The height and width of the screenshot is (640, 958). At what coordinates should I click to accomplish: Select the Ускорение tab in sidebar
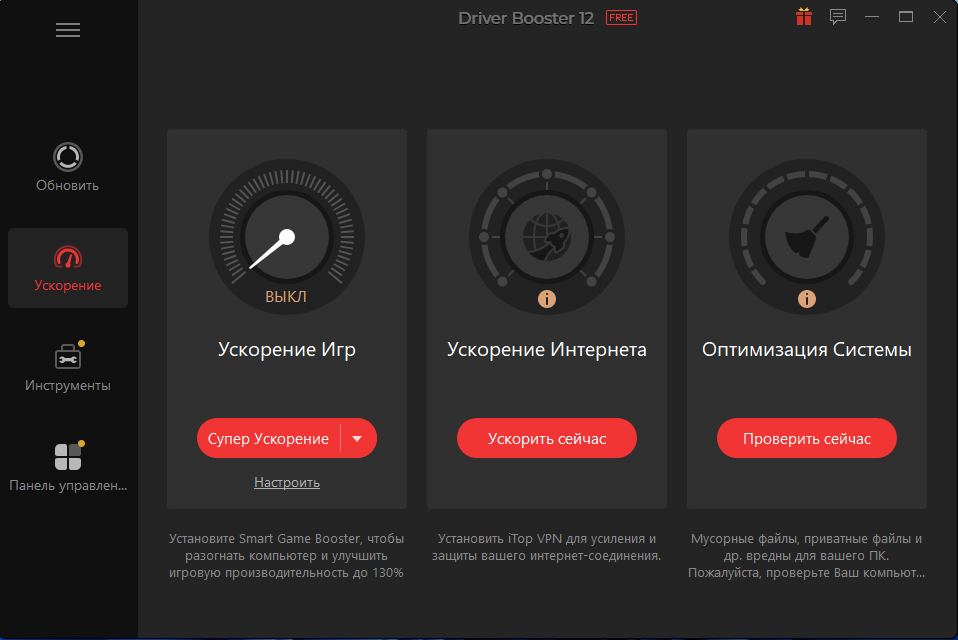(68, 268)
